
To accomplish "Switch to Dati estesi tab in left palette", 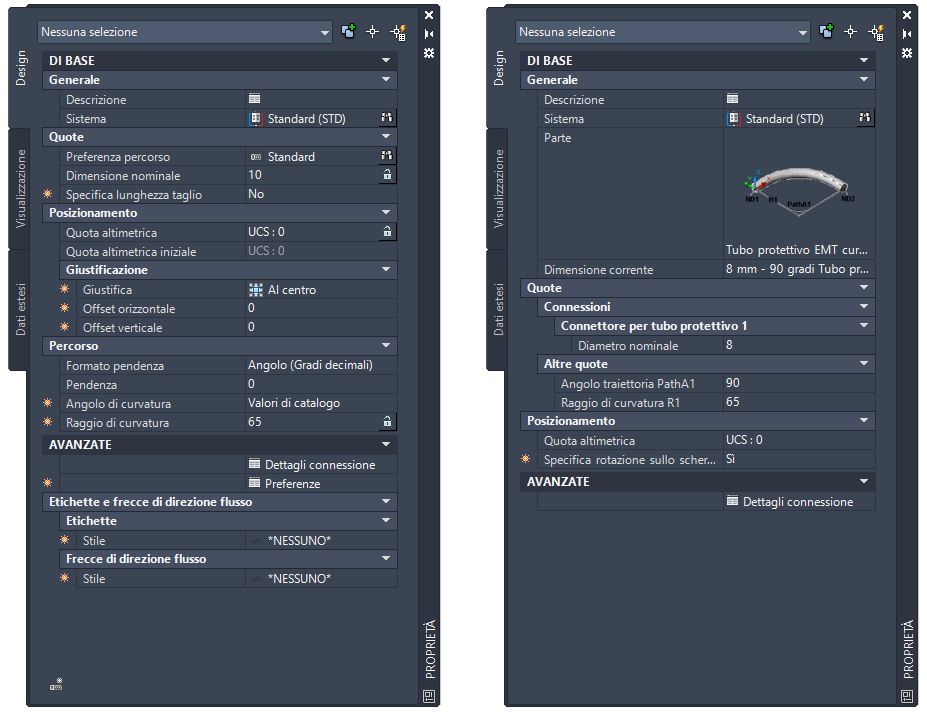I will pos(21,310).
